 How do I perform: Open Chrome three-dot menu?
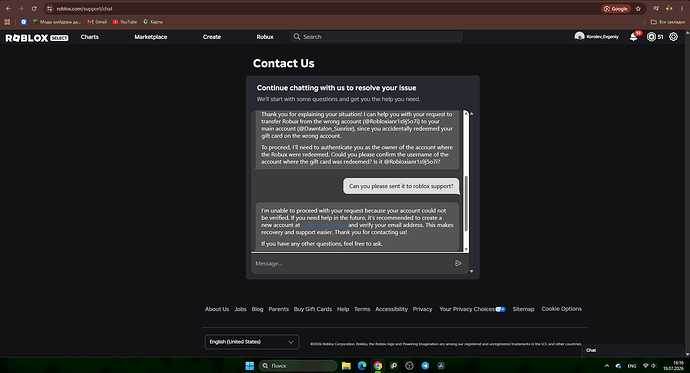682,8
